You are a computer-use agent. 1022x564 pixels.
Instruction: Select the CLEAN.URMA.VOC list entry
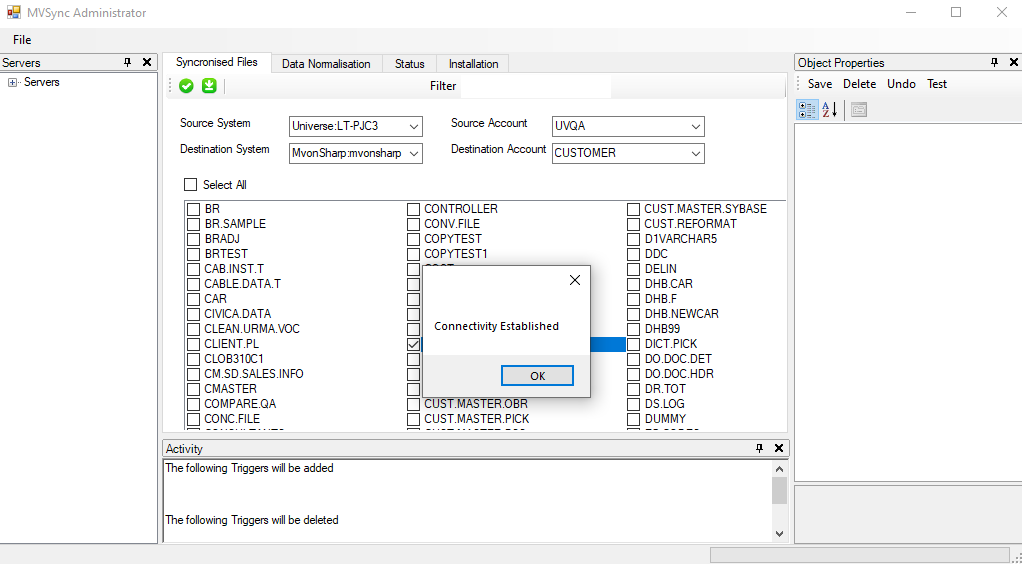[252, 329]
